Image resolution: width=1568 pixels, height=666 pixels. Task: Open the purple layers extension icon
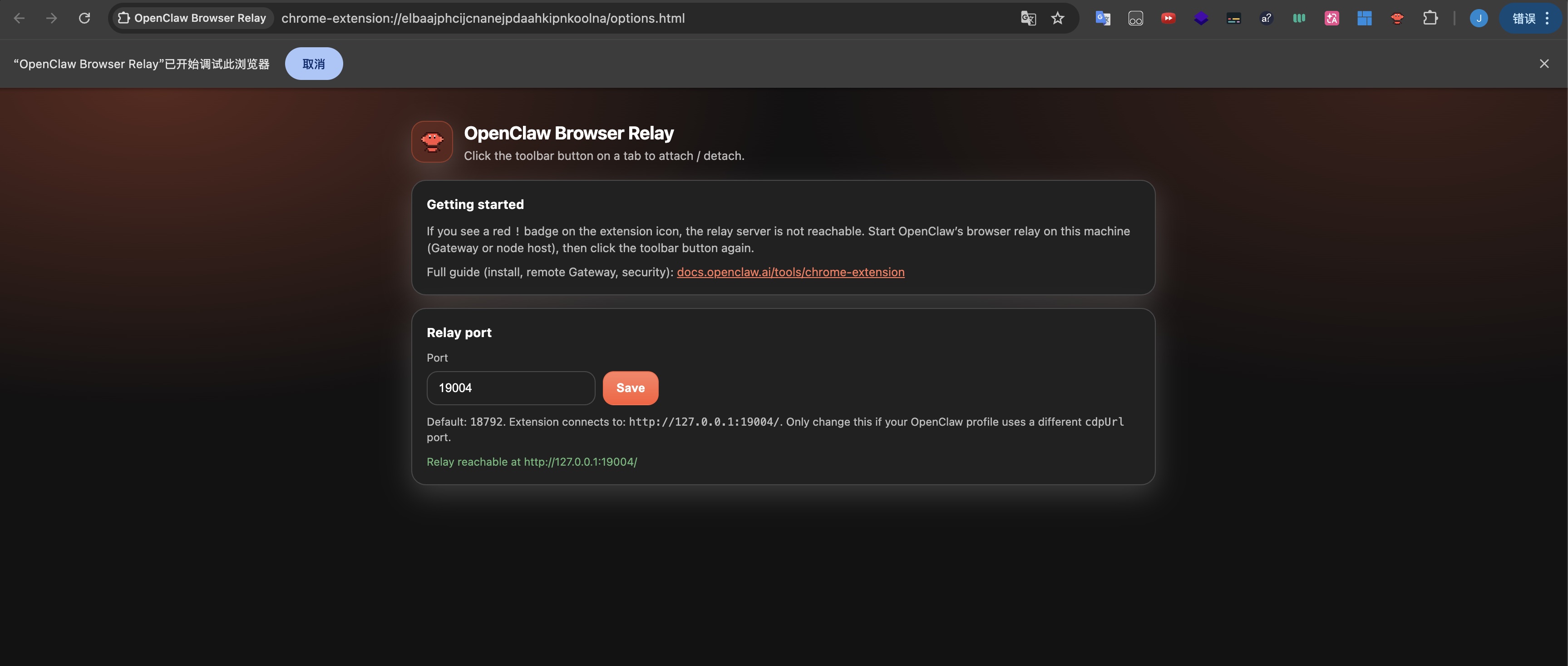[x=1200, y=18]
